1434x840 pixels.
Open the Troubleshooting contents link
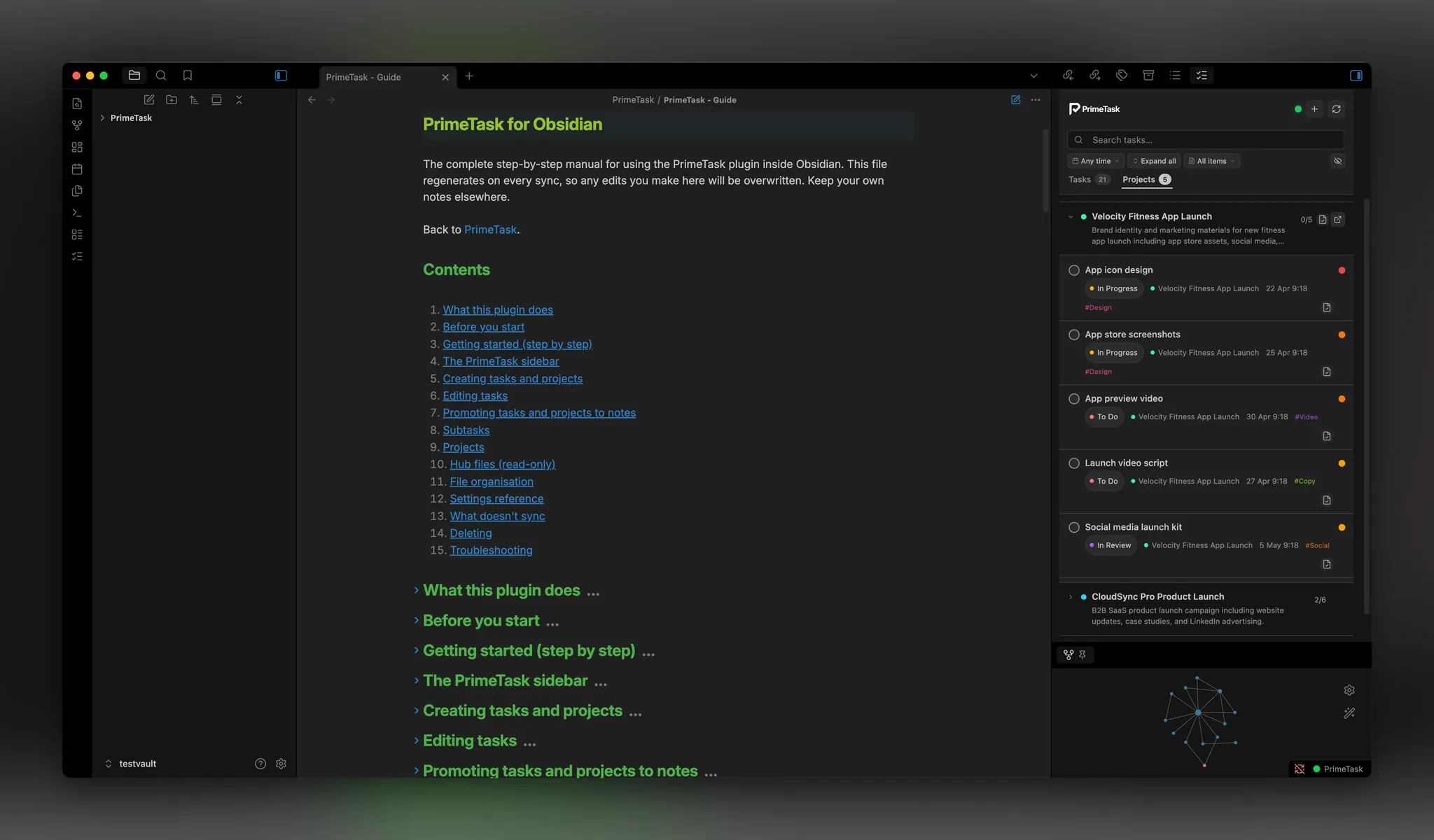point(491,551)
